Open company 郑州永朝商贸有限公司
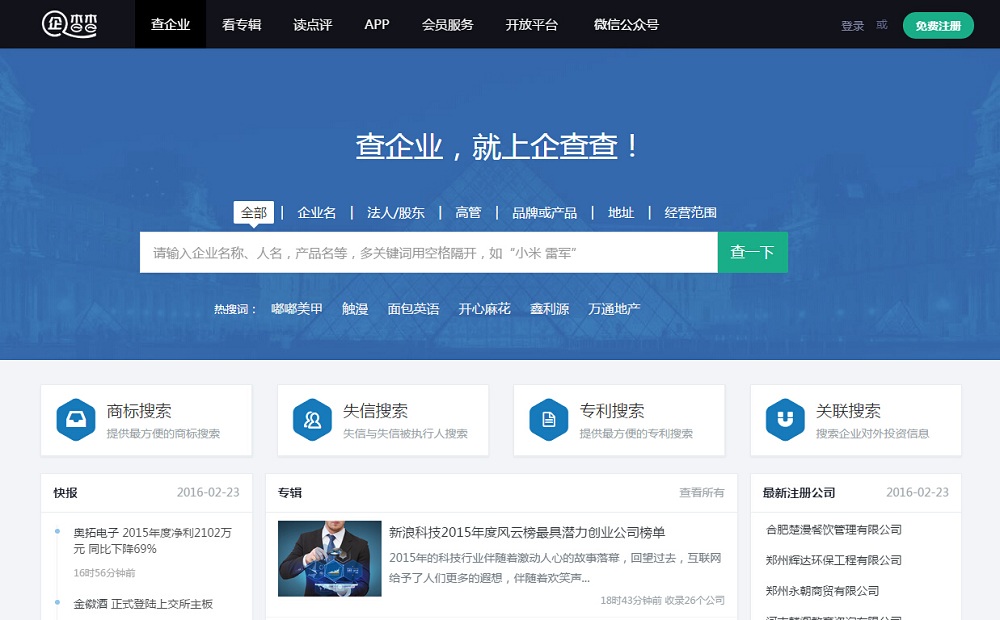 point(822,591)
